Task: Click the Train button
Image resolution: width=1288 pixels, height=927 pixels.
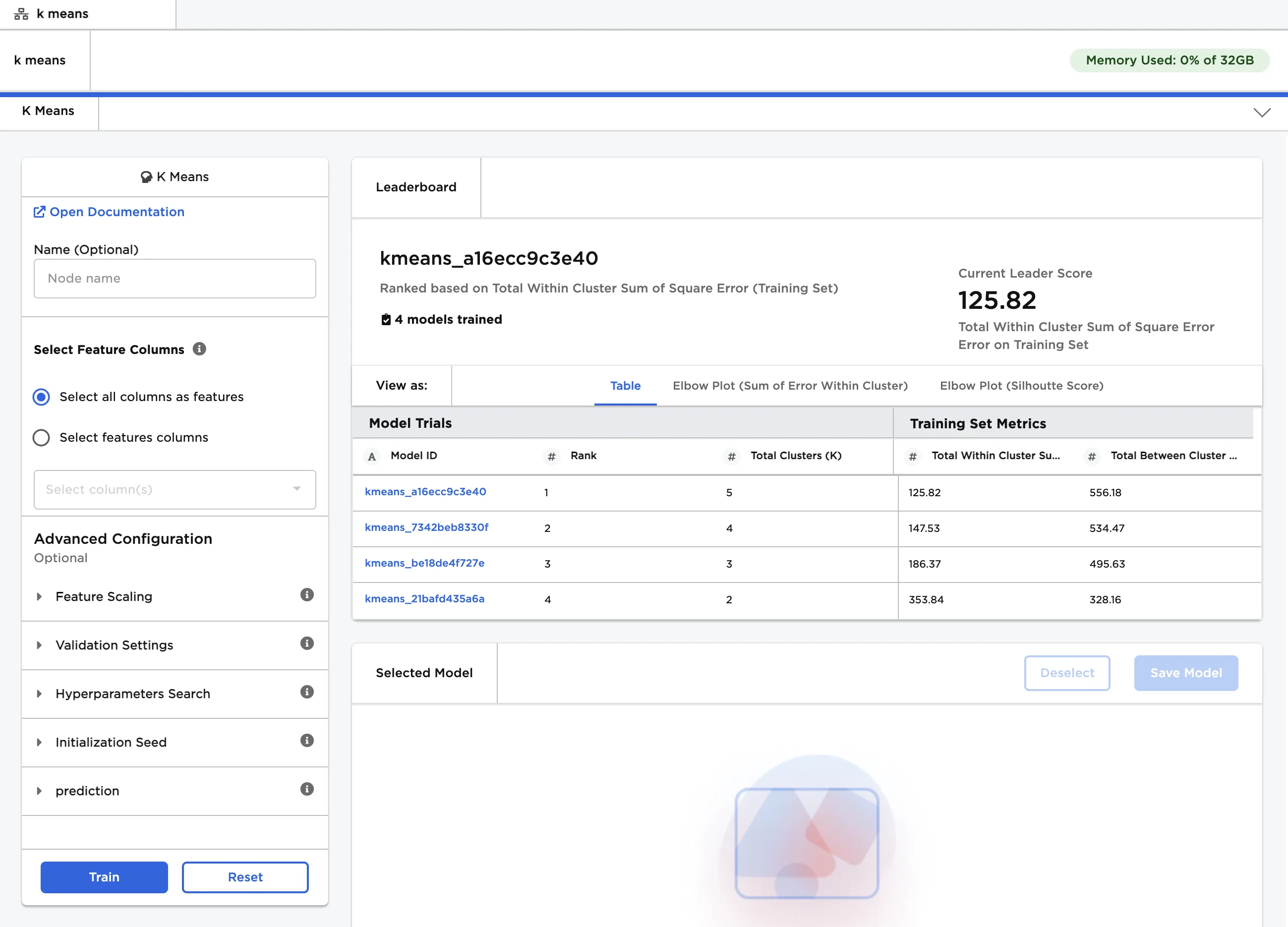Action: 104,876
